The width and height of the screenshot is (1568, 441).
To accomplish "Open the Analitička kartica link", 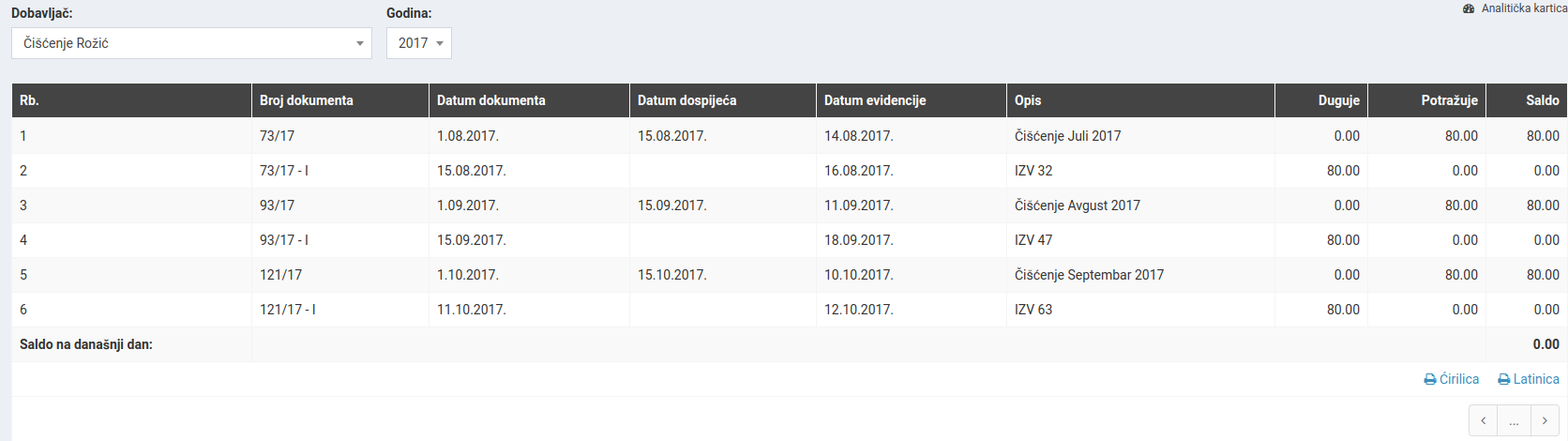I will (x=1515, y=8).
